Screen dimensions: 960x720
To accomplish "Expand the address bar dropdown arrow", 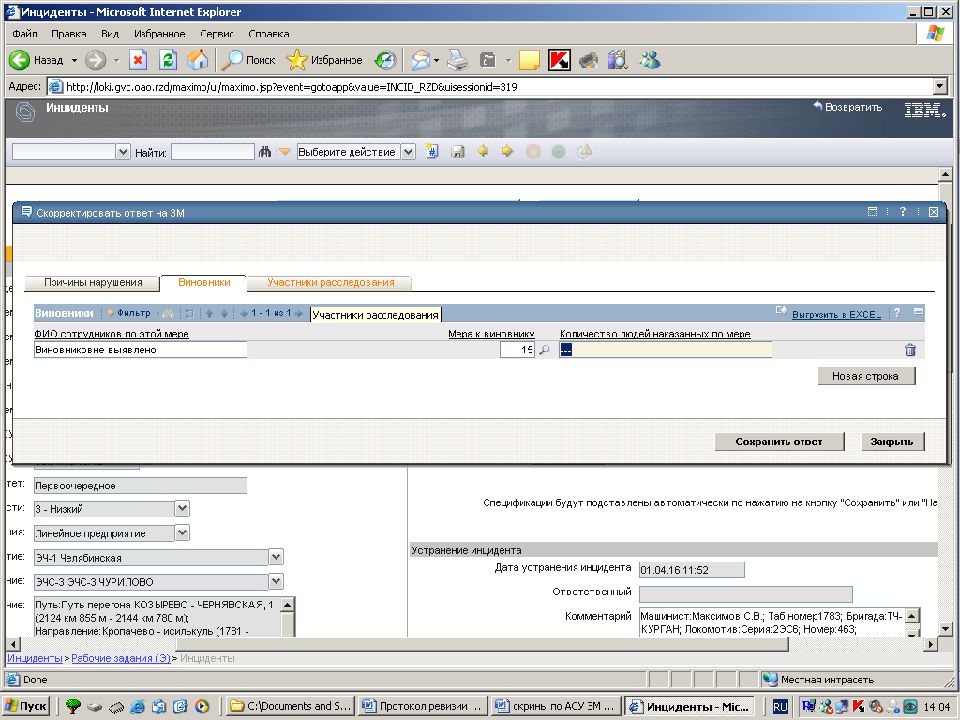I will (x=940, y=87).
